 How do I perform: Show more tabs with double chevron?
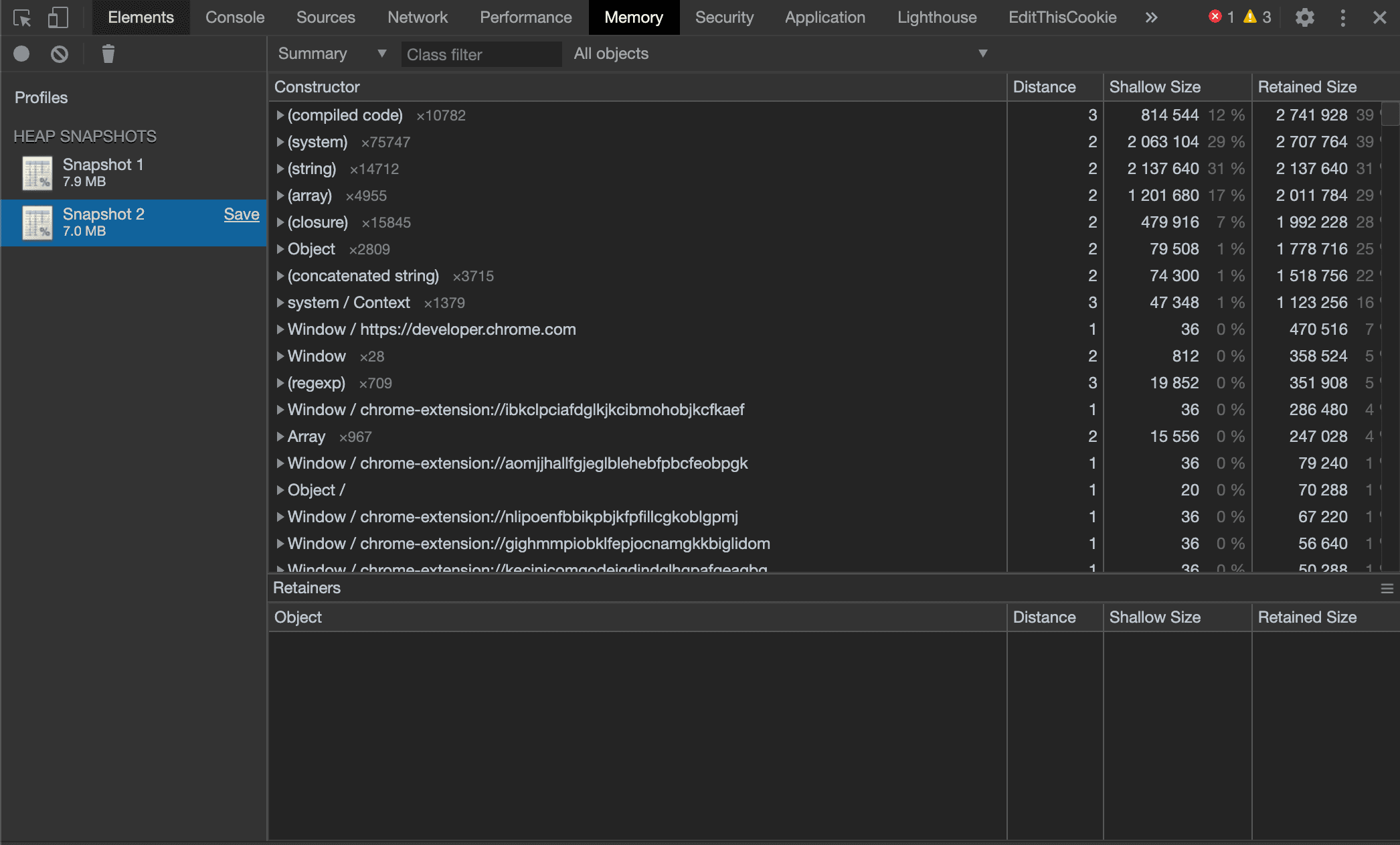click(1151, 17)
